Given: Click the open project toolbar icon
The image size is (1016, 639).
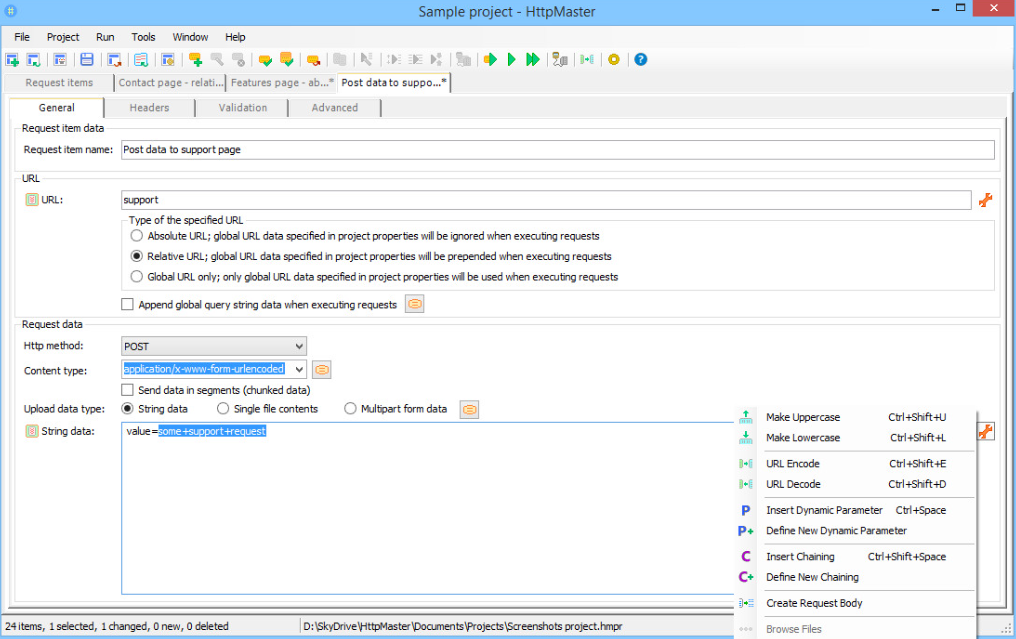Looking at the screenshot, I should pyautogui.click(x=33, y=60).
